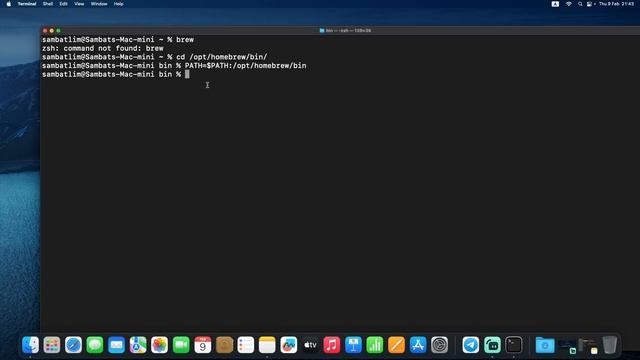
Task: Close the Terminal window red button
Action: coord(45,31)
